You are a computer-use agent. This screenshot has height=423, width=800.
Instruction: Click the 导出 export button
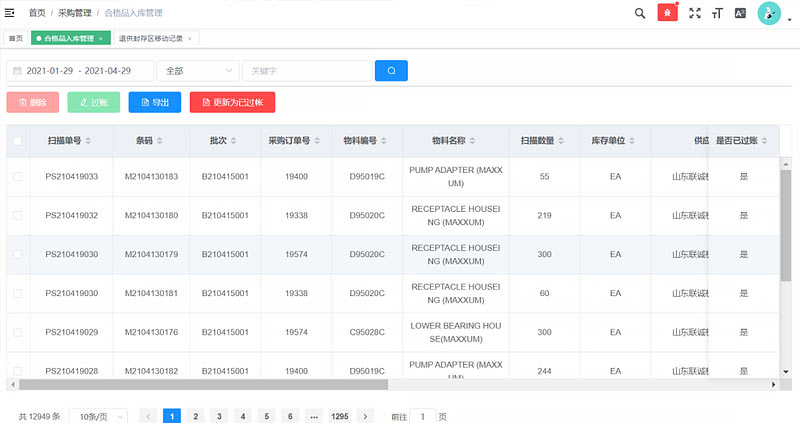154,102
